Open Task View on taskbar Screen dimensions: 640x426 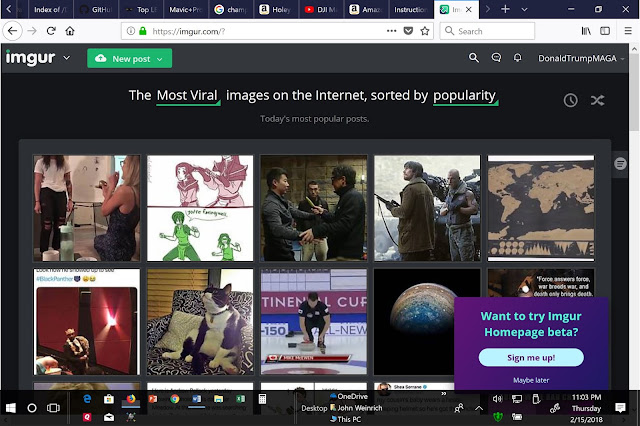53,408
